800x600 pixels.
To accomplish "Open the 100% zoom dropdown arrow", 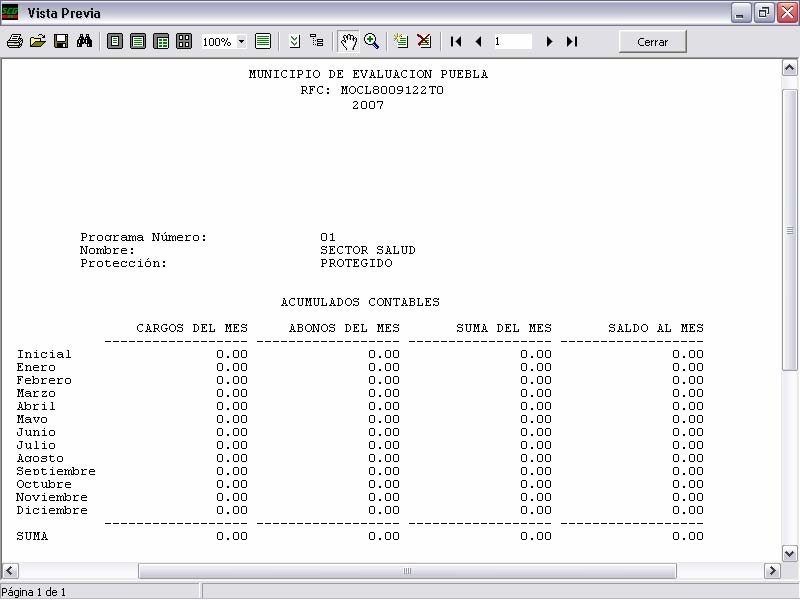I will 241,42.
